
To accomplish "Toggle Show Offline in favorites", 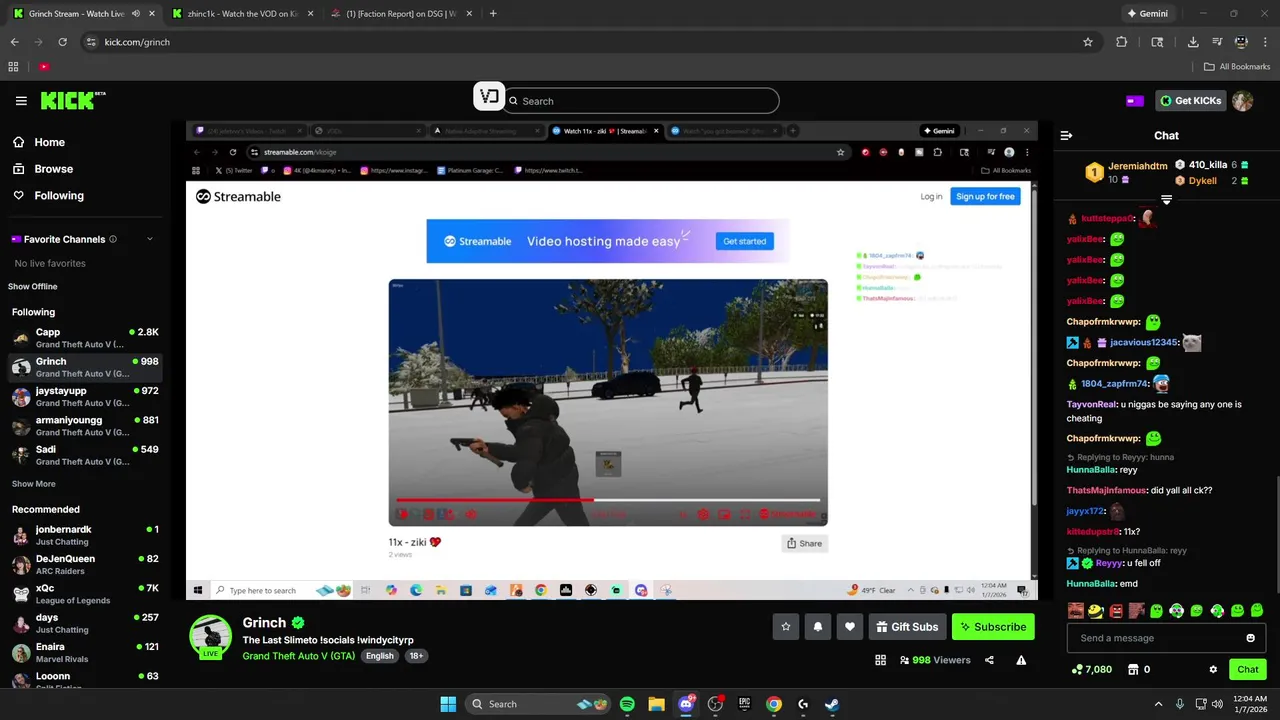I will pyautogui.click(x=33, y=286).
